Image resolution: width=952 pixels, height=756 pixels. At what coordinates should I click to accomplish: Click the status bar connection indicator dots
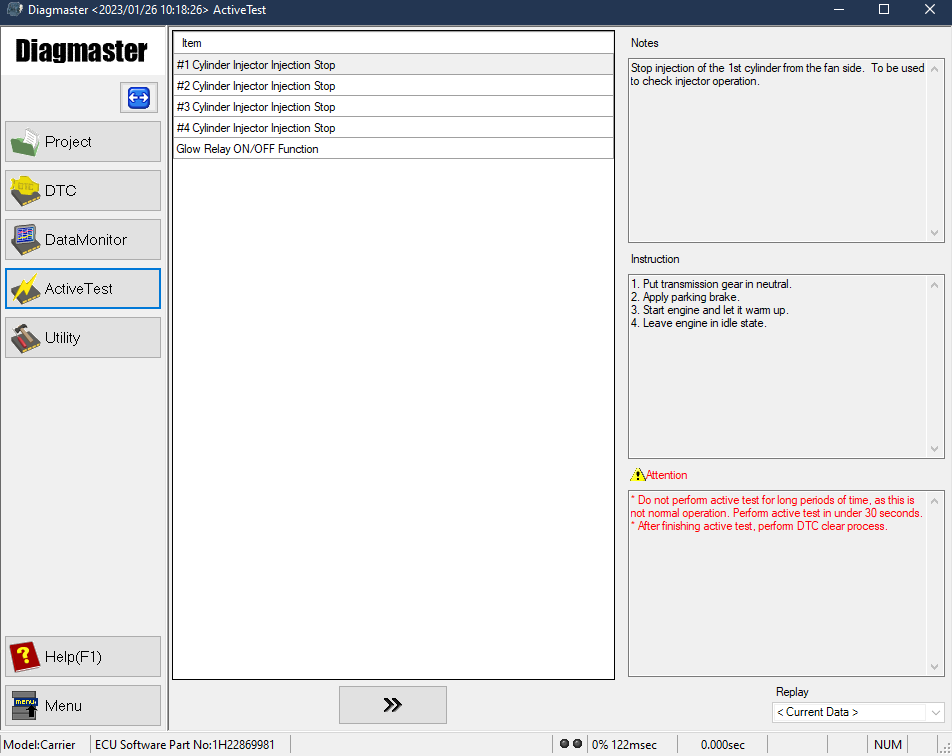point(571,744)
